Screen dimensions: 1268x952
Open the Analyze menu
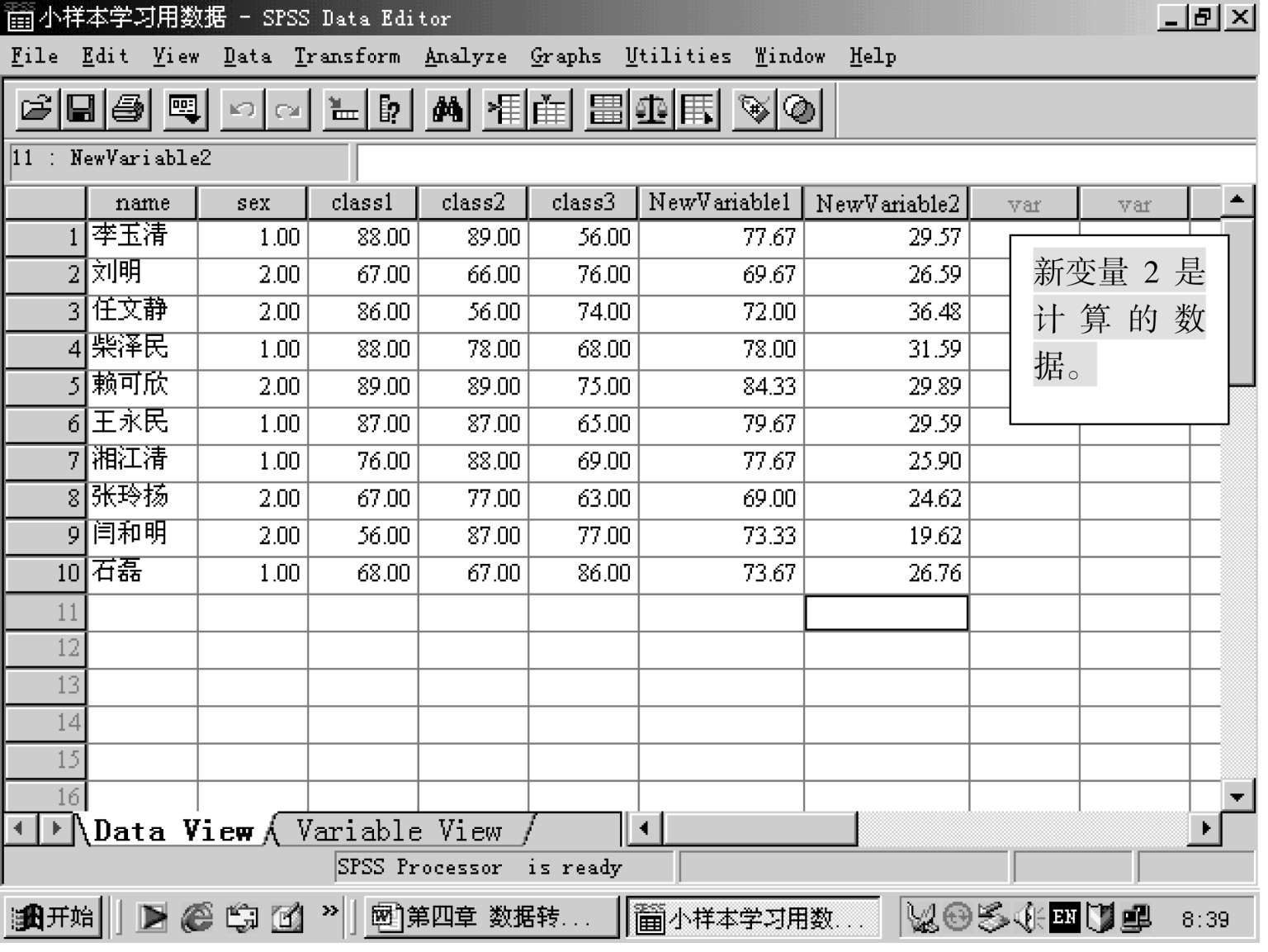(466, 56)
